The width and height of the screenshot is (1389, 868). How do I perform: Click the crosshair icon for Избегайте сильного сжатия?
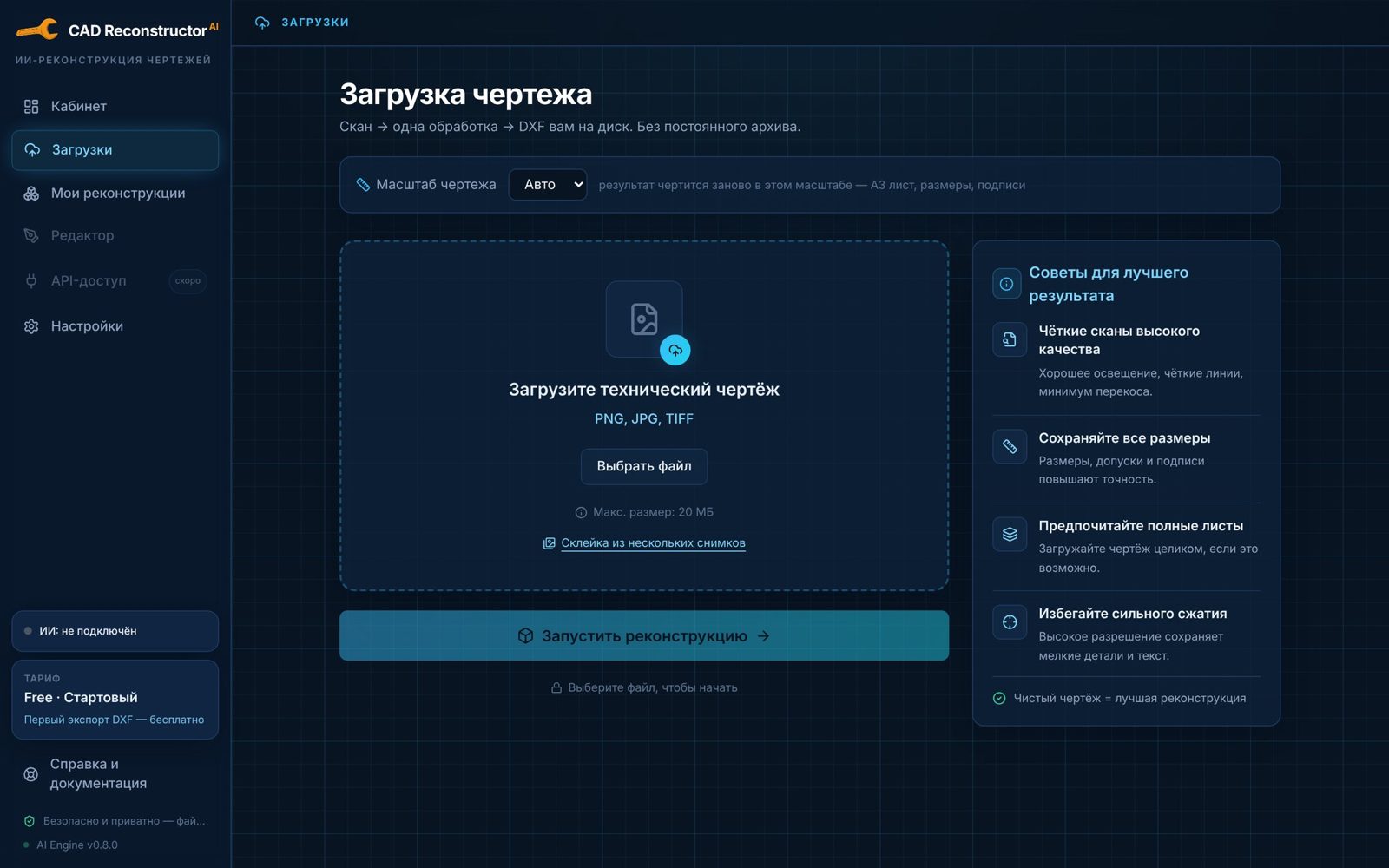(x=1010, y=621)
